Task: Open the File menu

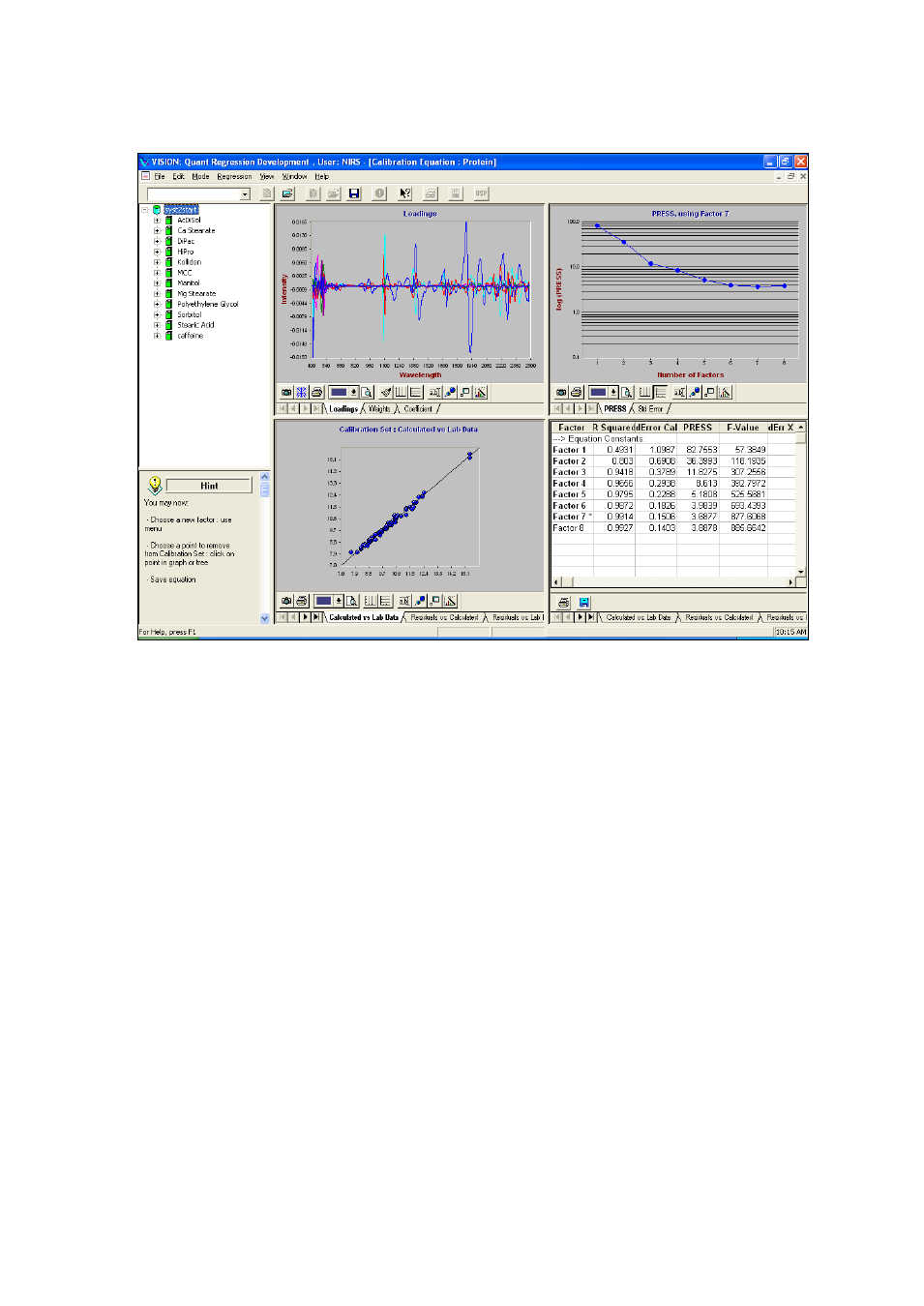Action: tap(160, 177)
